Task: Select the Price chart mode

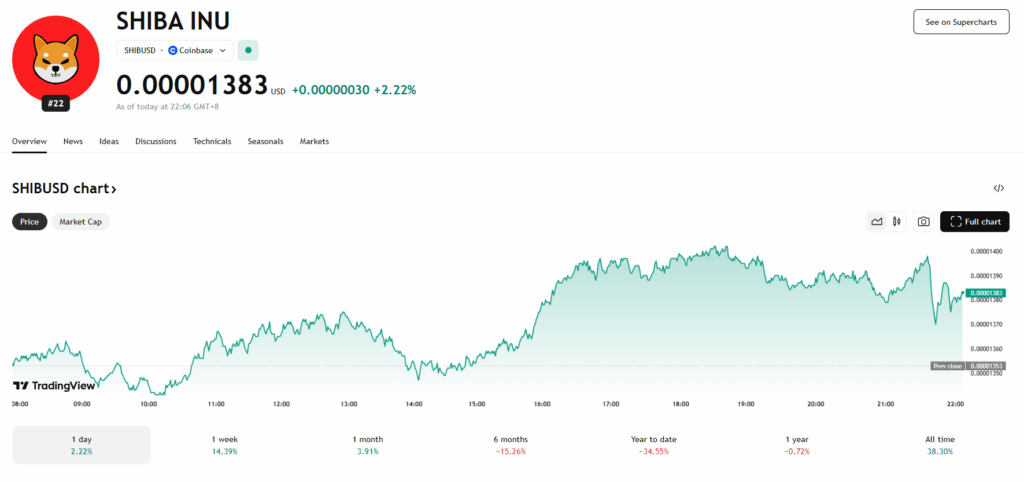Action: click(29, 222)
